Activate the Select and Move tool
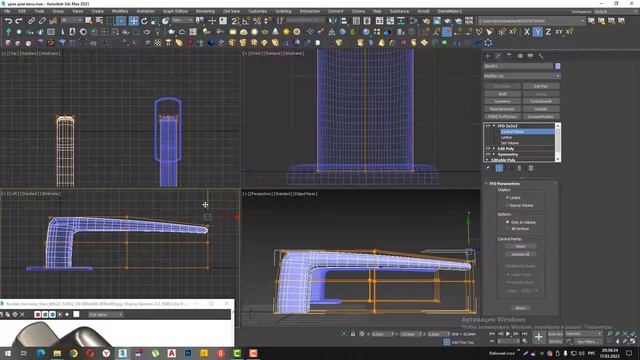This screenshot has width=640, height=360. coord(133,20)
